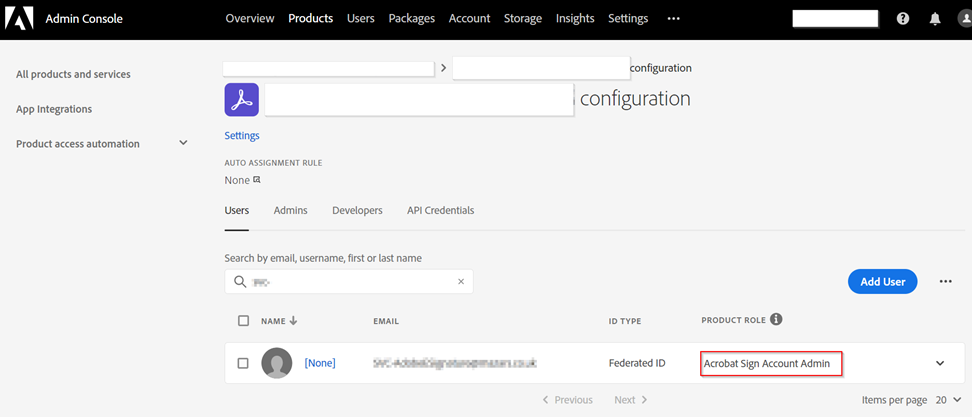Open Items per page dropdown
Screen dimensions: 972x417
tap(949, 400)
